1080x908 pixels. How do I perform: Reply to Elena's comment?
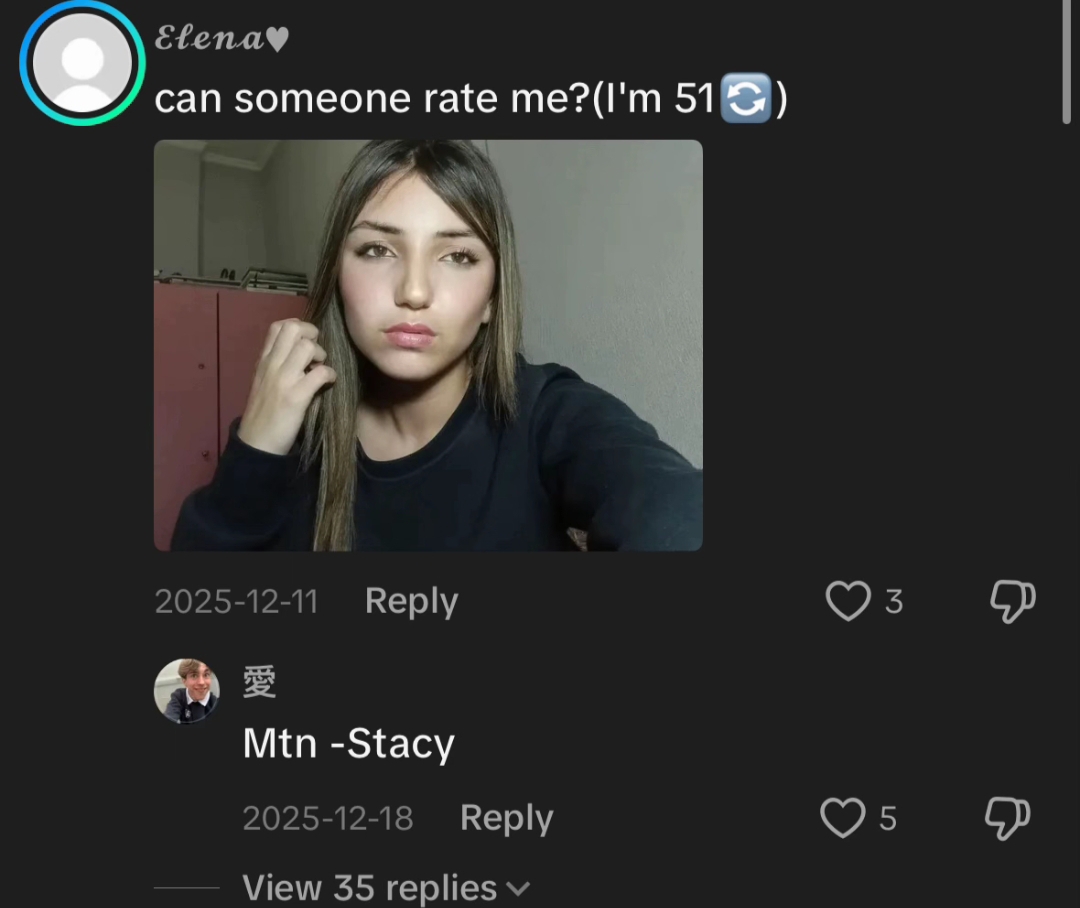click(x=411, y=601)
